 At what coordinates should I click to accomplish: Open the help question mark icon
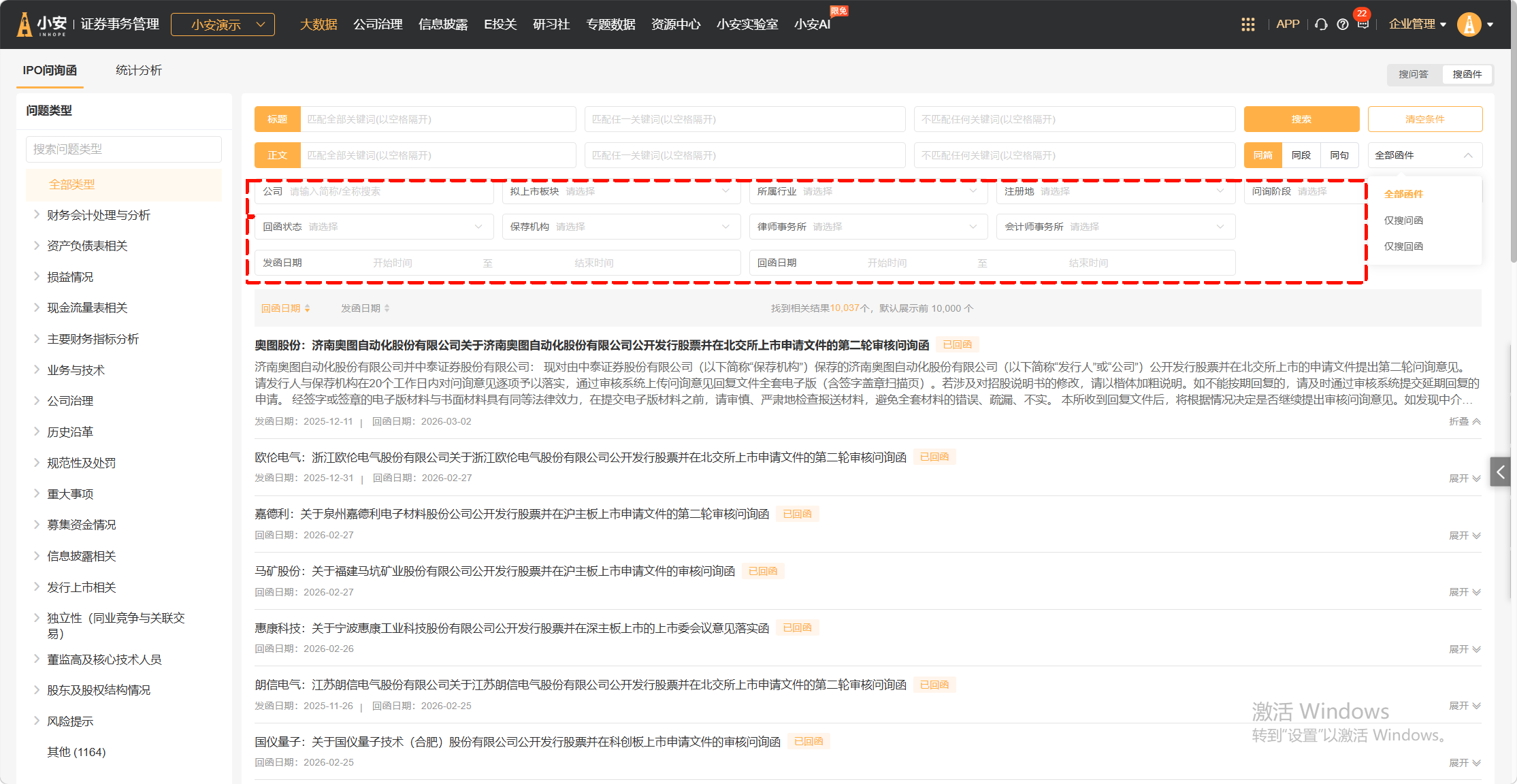click(x=1342, y=24)
